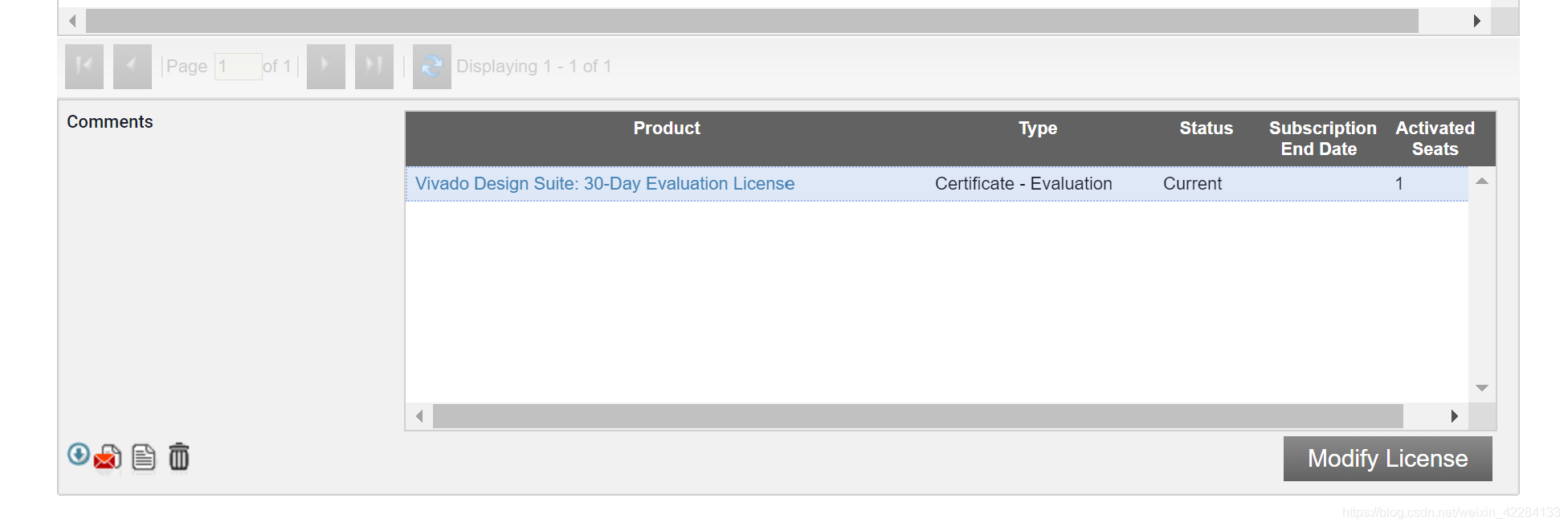This screenshot has width=1568, height=527.
Task: Click the 'Displaying 1 - 1 of 1' text
Action: point(534,67)
